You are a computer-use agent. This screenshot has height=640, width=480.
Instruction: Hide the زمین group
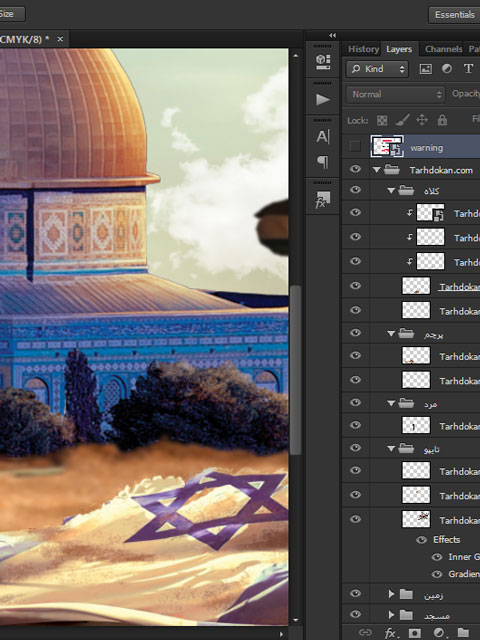[356, 593]
